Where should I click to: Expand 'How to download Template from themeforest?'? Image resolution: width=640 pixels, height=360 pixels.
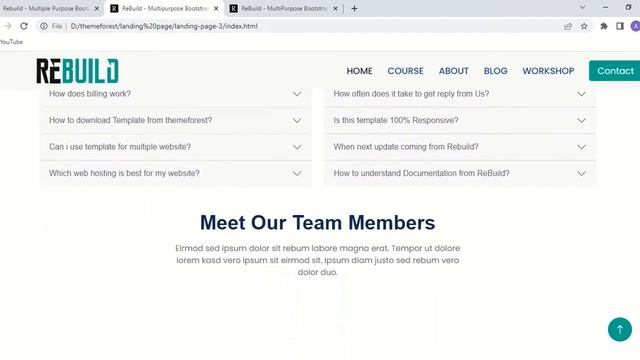(176, 120)
